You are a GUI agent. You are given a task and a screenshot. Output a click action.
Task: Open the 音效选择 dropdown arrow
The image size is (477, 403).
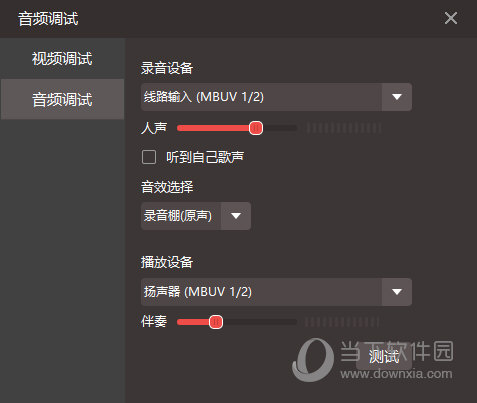click(236, 216)
